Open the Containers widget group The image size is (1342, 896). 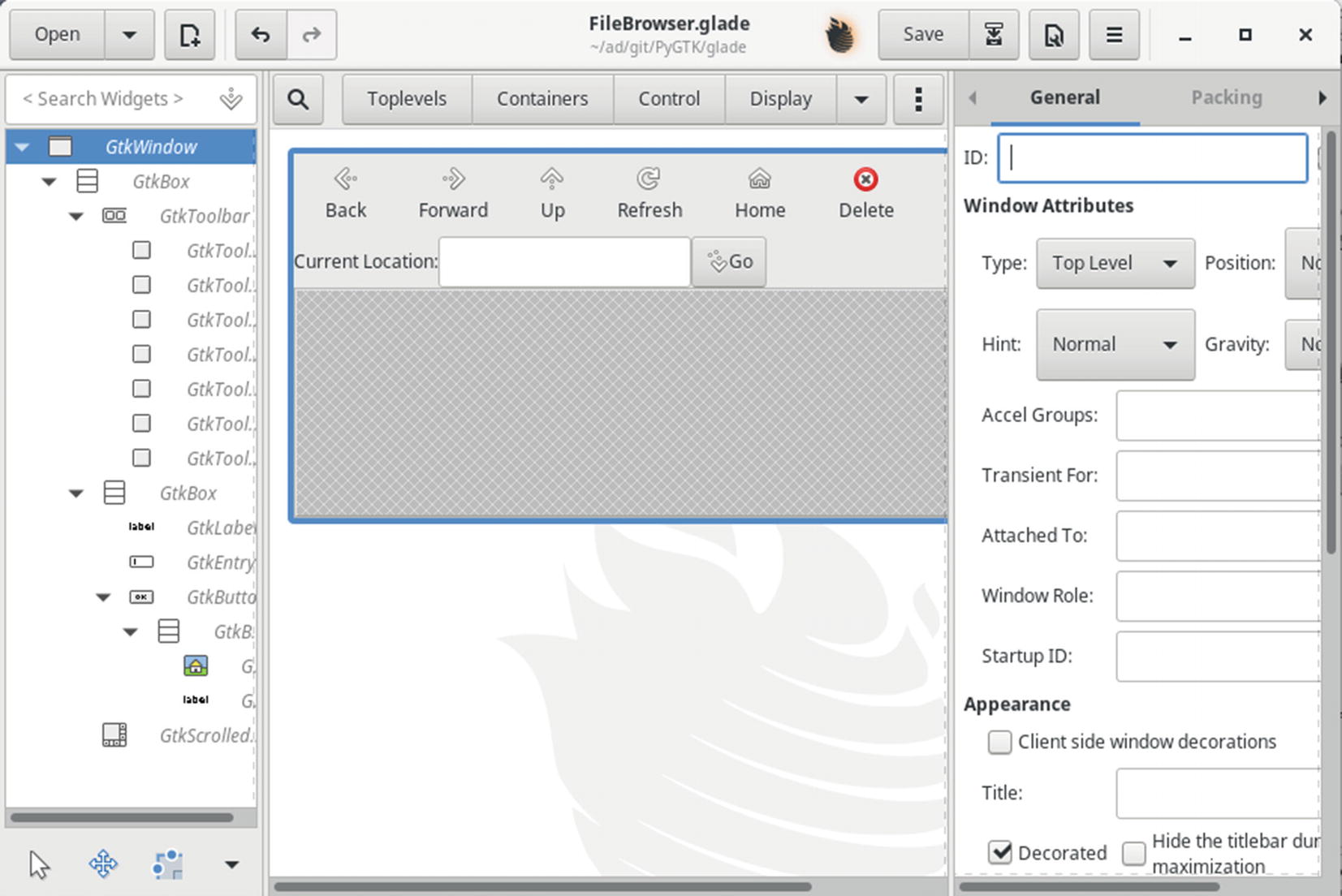(542, 99)
